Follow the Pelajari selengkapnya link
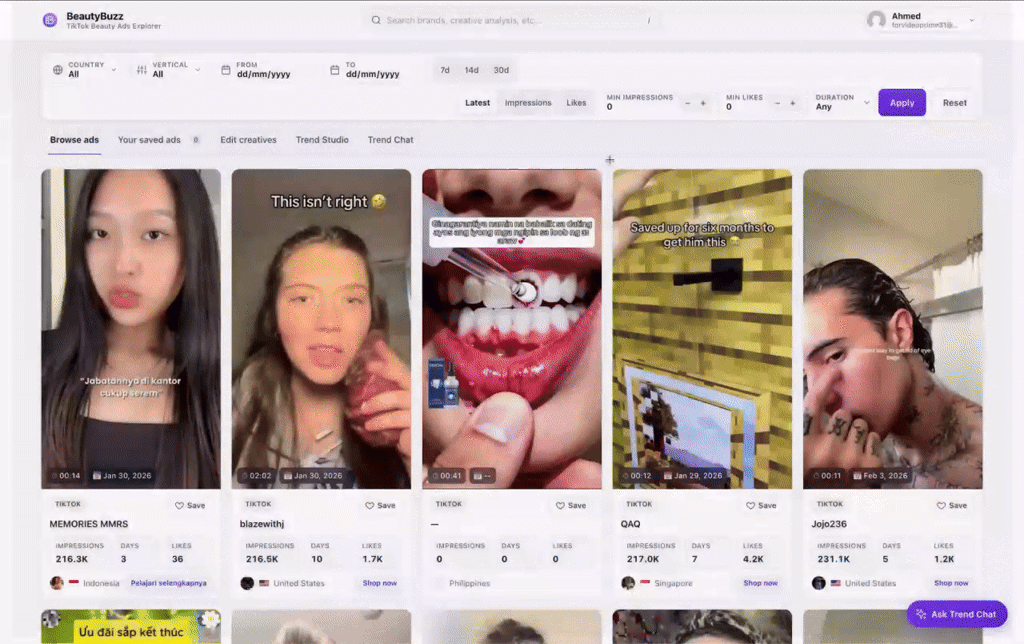 click(168, 583)
